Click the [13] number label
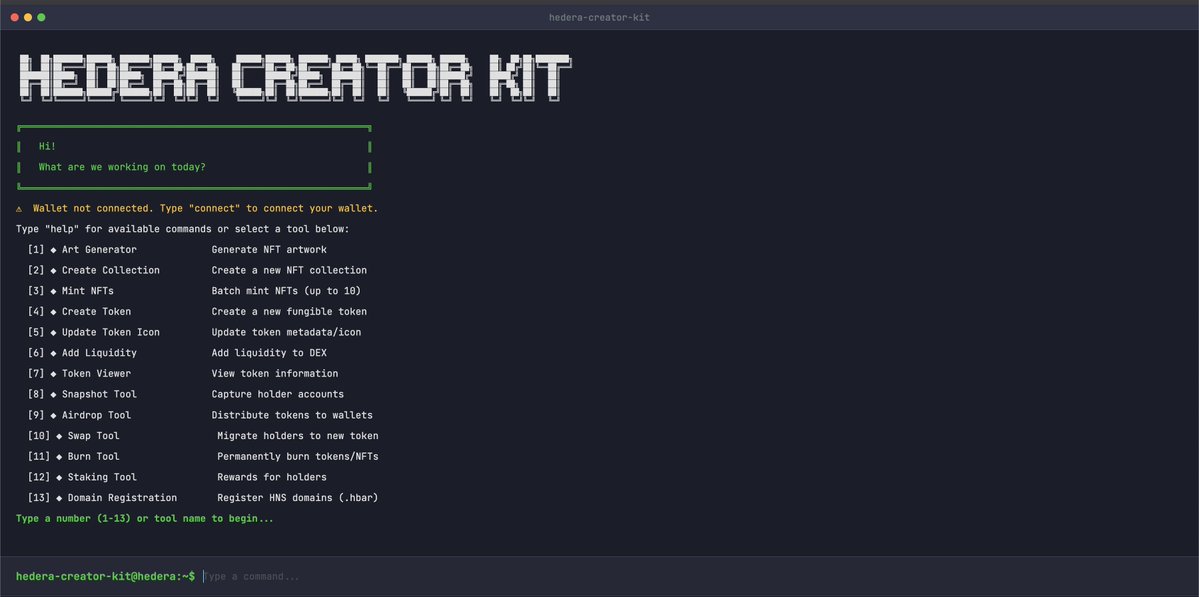 (x=39, y=498)
